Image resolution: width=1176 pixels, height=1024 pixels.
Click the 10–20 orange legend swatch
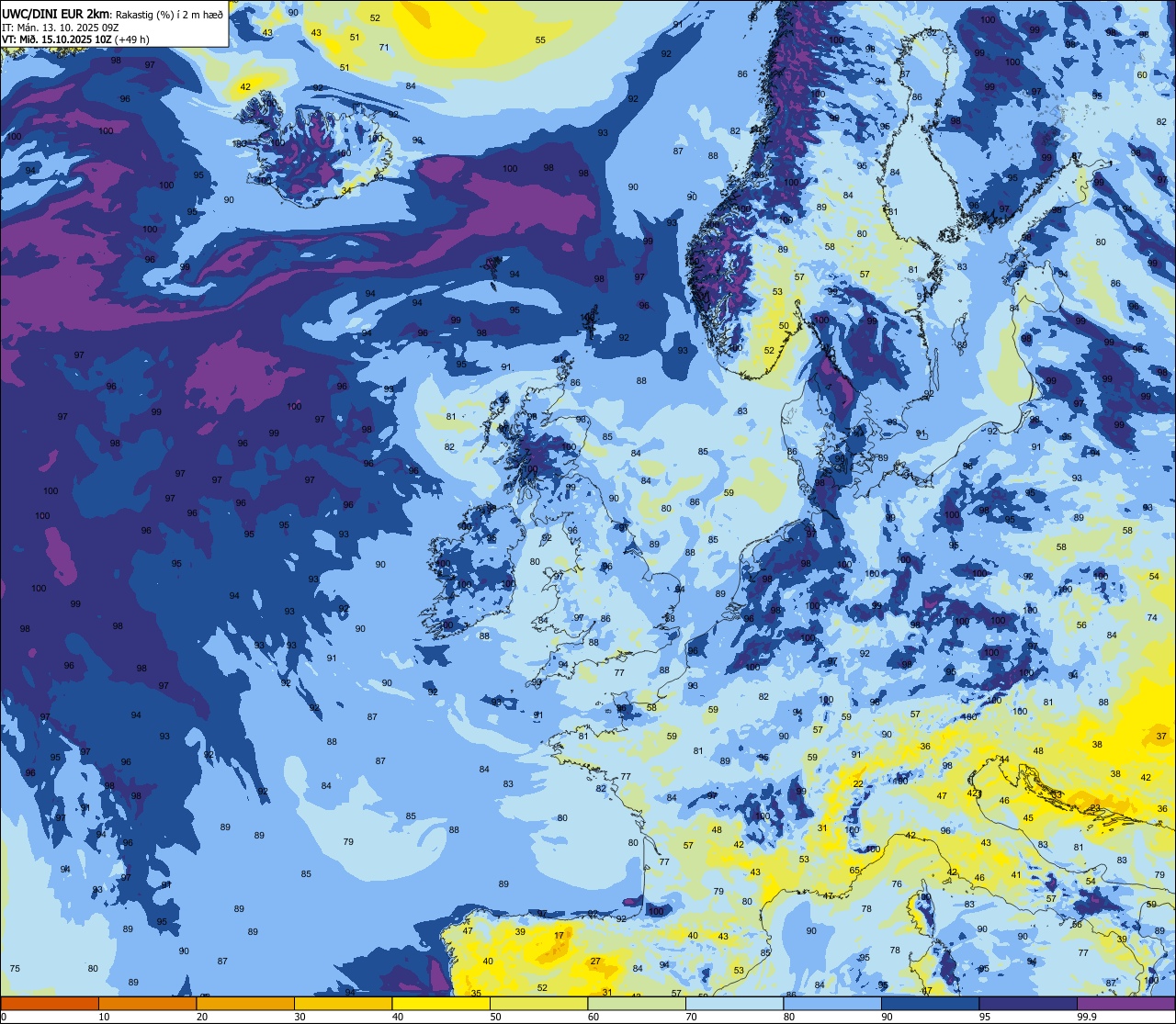[x=147, y=1003]
